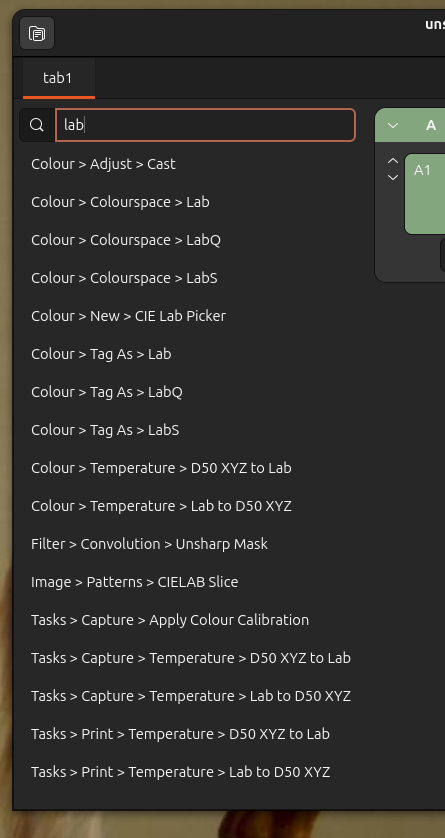The width and height of the screenshot is (445, 838).
Task: Select Image > Patterns > CIELAB Slice
Action: click(x=134, y=582)
